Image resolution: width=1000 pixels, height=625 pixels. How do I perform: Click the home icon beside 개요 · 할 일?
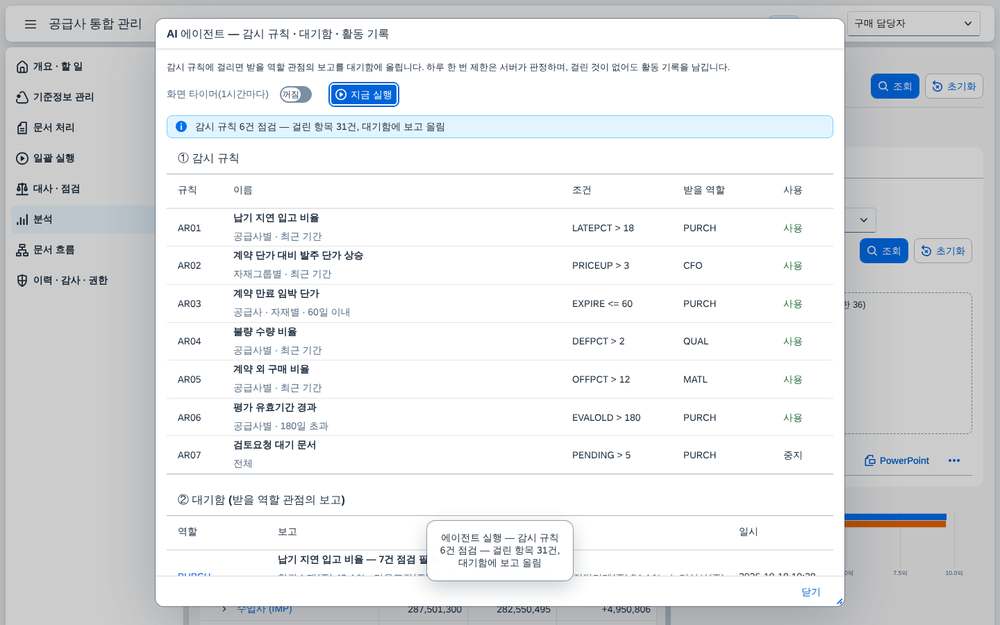pos(22,66)
